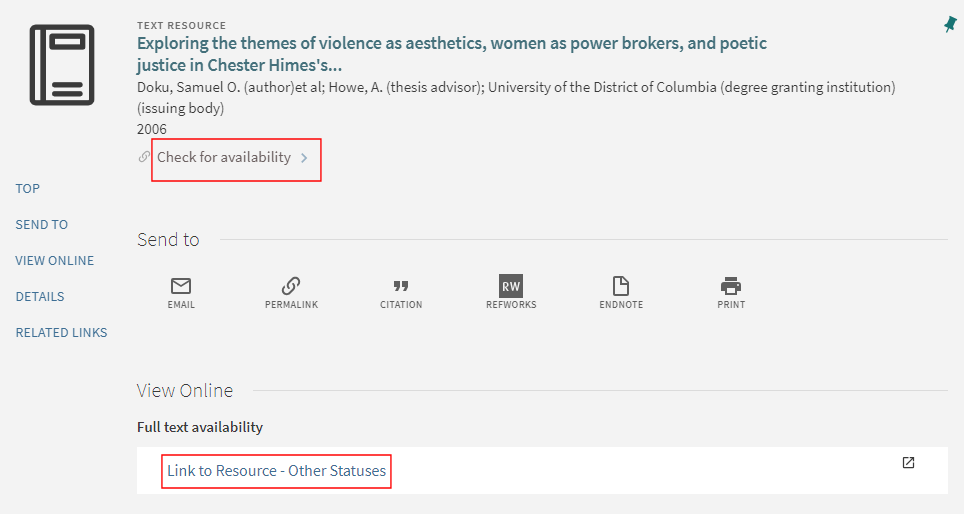Click the book resource type icon

tap(62, 65)
